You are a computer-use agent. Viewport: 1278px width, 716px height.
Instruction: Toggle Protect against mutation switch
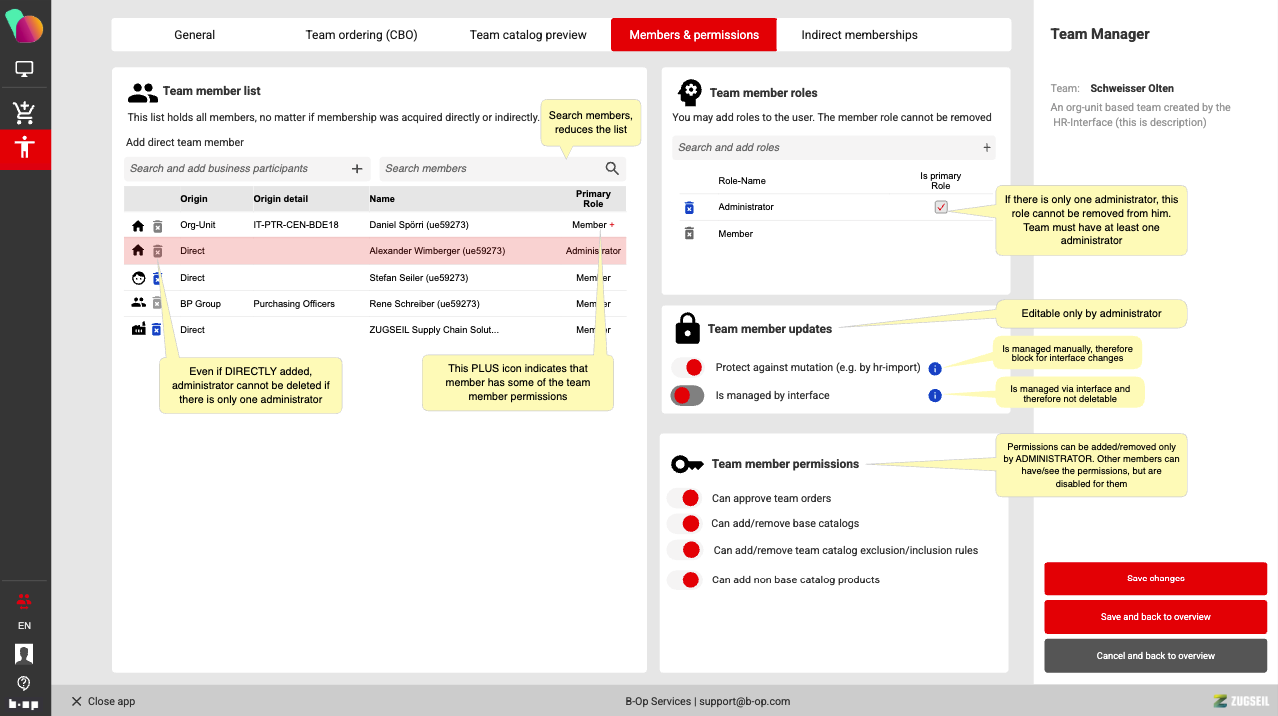[687, 368]
